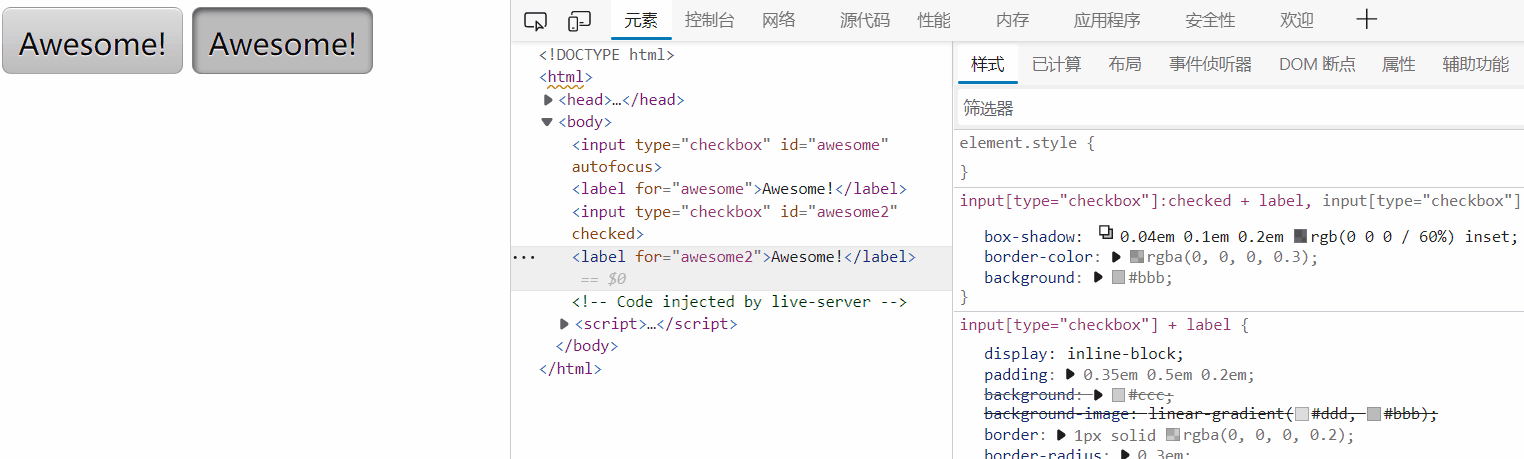The height and width of the screenshot is (459, 1524).
Task: Open the 性能 tab
Action: 934,20
